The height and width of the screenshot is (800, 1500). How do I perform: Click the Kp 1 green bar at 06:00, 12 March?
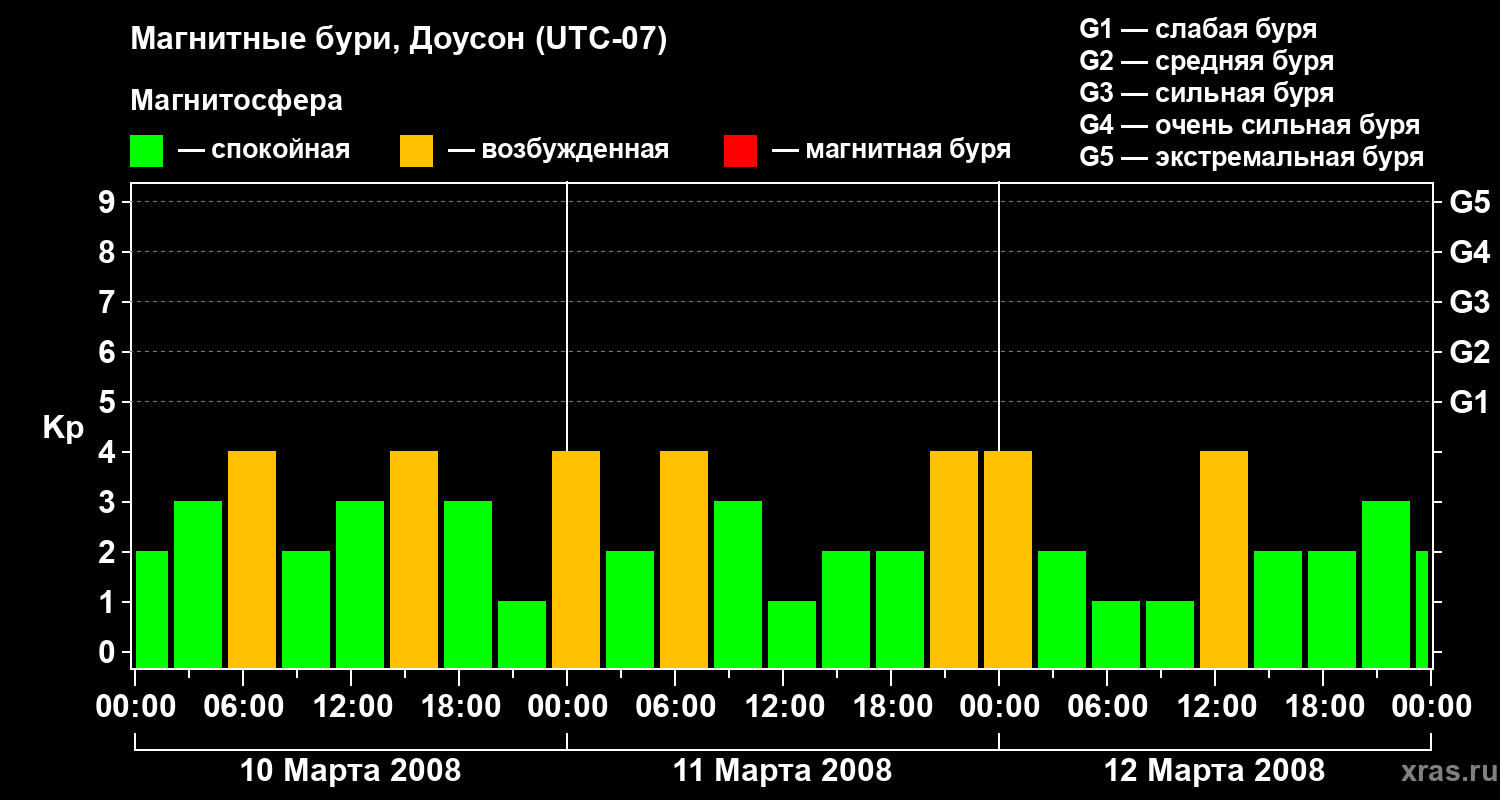1116,635
